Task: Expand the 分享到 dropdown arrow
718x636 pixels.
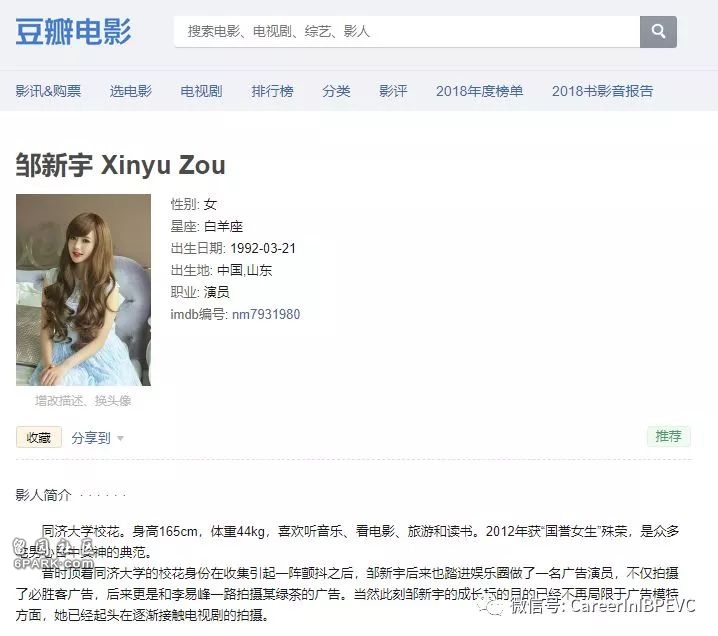Action: coord(120,439)
